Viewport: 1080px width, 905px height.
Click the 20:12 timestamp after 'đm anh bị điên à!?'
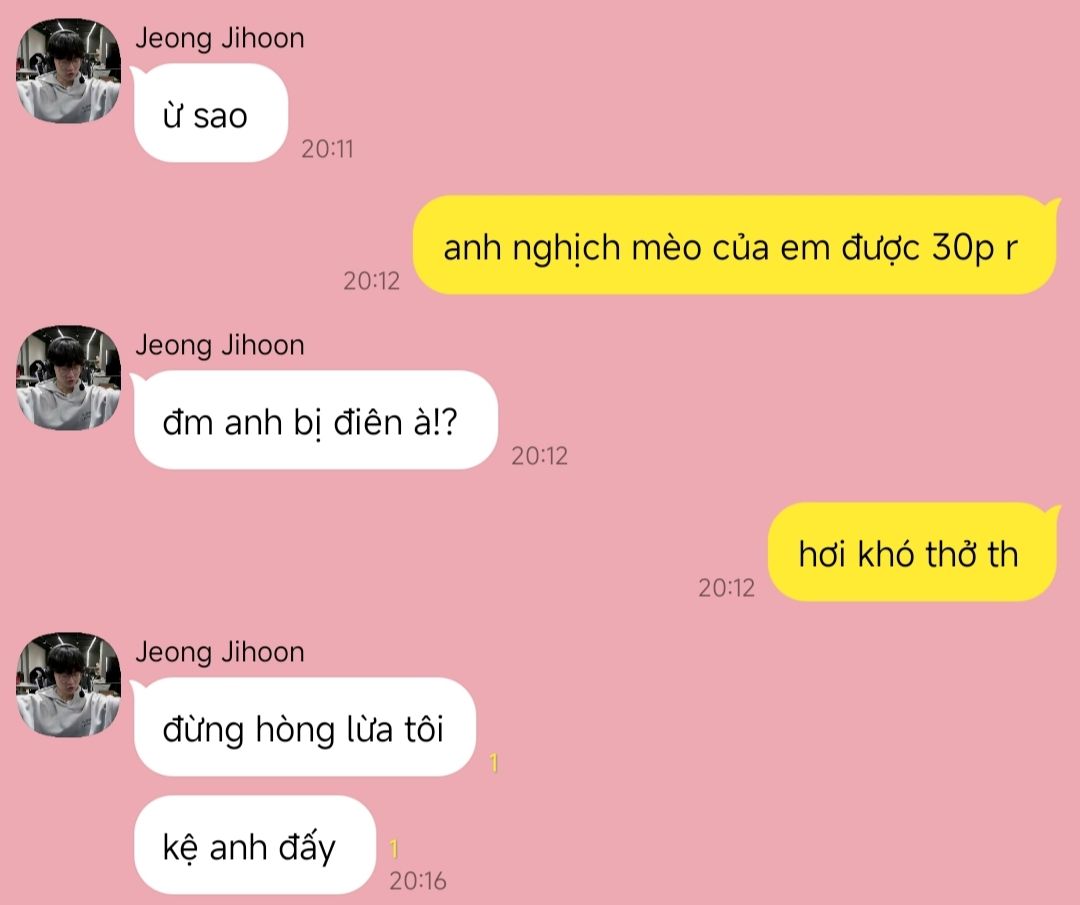(539, 456)
